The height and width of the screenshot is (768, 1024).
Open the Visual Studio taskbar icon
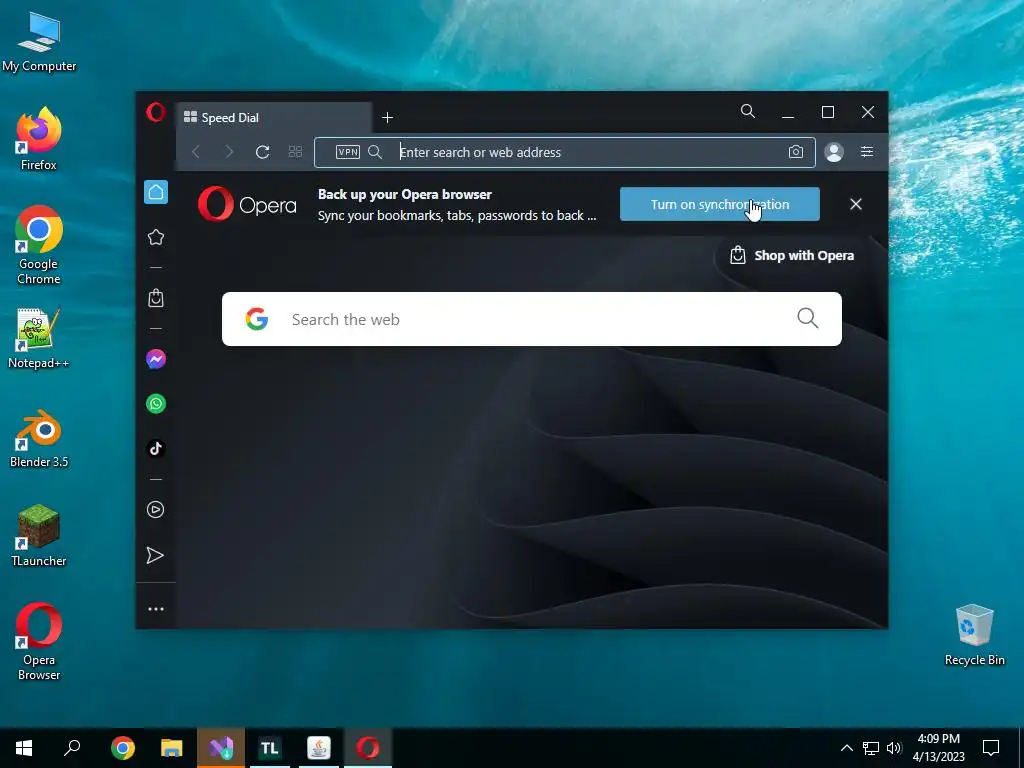pyautogui.click(x=221, y=748)
